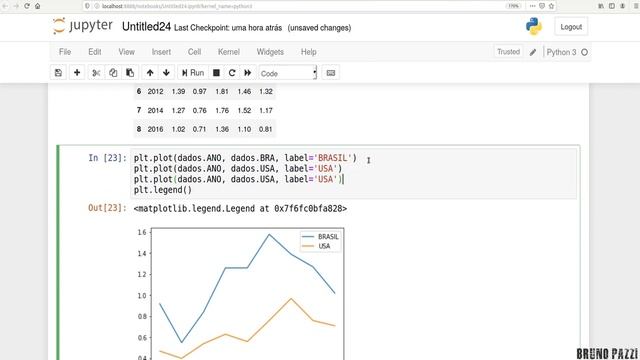This screenshot has width=640, height=360.
Task: Open the Widgets menu
Action: coord(270,52)
